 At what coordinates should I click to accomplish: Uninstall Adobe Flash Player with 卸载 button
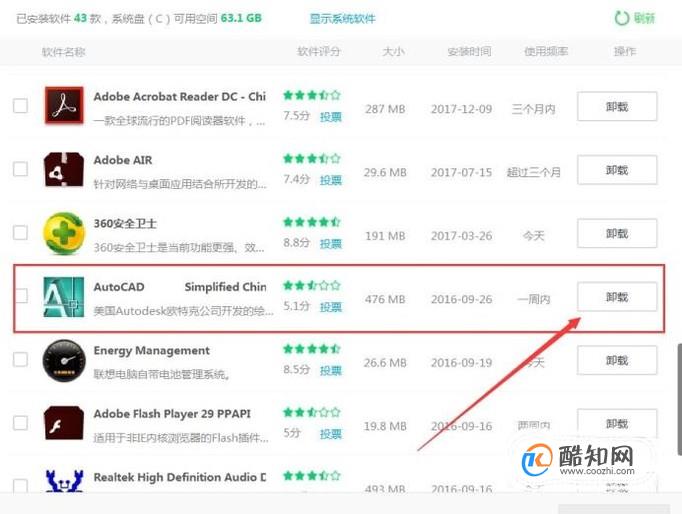pos(617,423)
